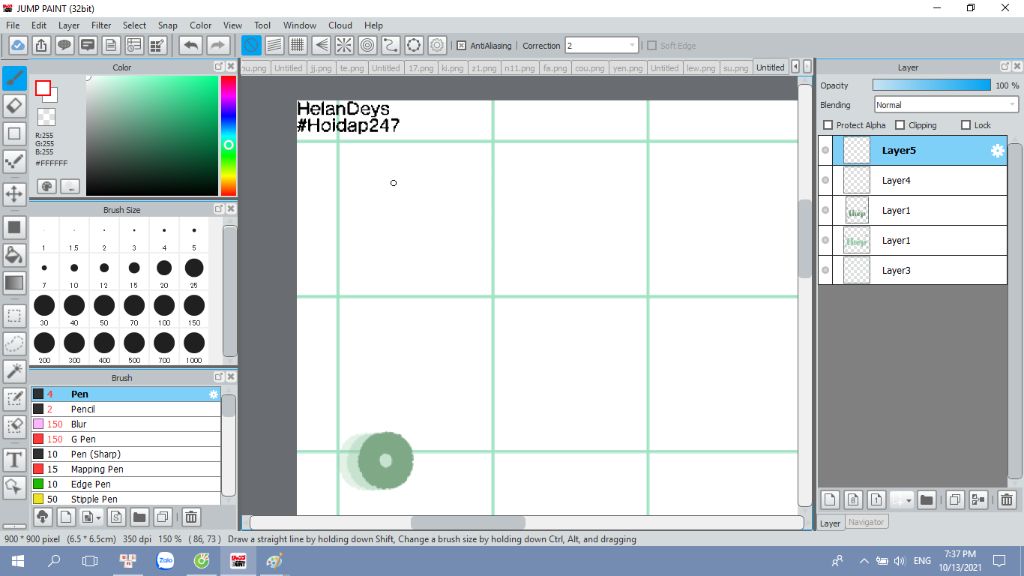
Task: Select the Fill rectangle tool
Action: (14, 227)
